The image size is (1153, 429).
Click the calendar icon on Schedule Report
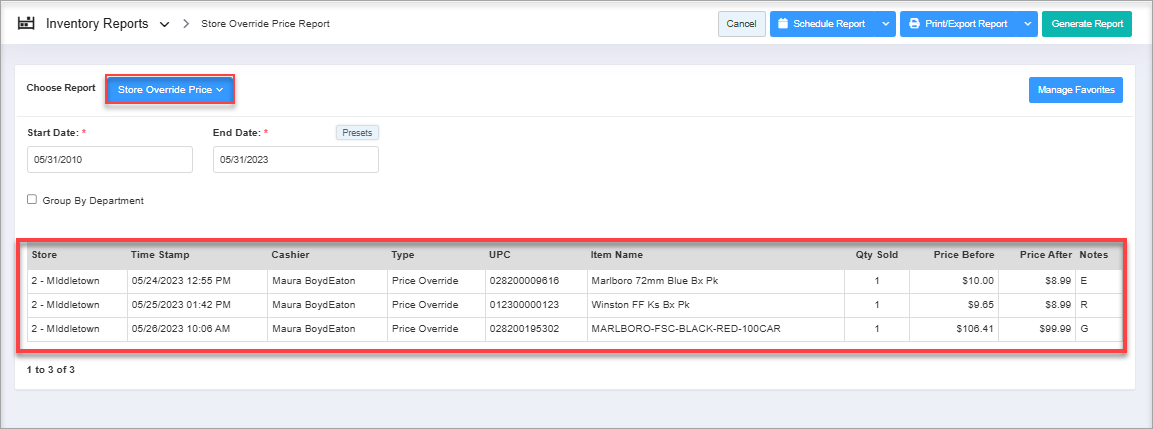(x=783, y=24)
